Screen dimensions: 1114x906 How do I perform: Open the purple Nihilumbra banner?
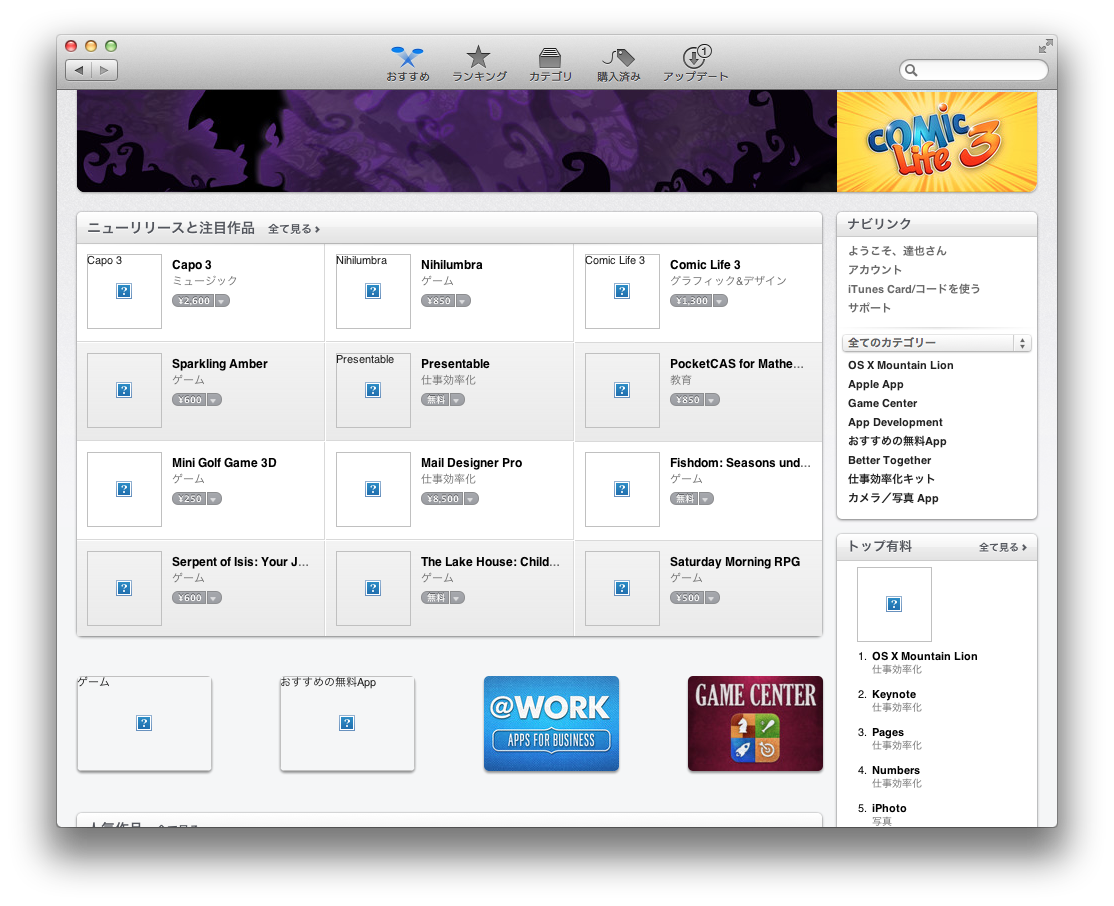pyautogui.click(x=457, y=141)
